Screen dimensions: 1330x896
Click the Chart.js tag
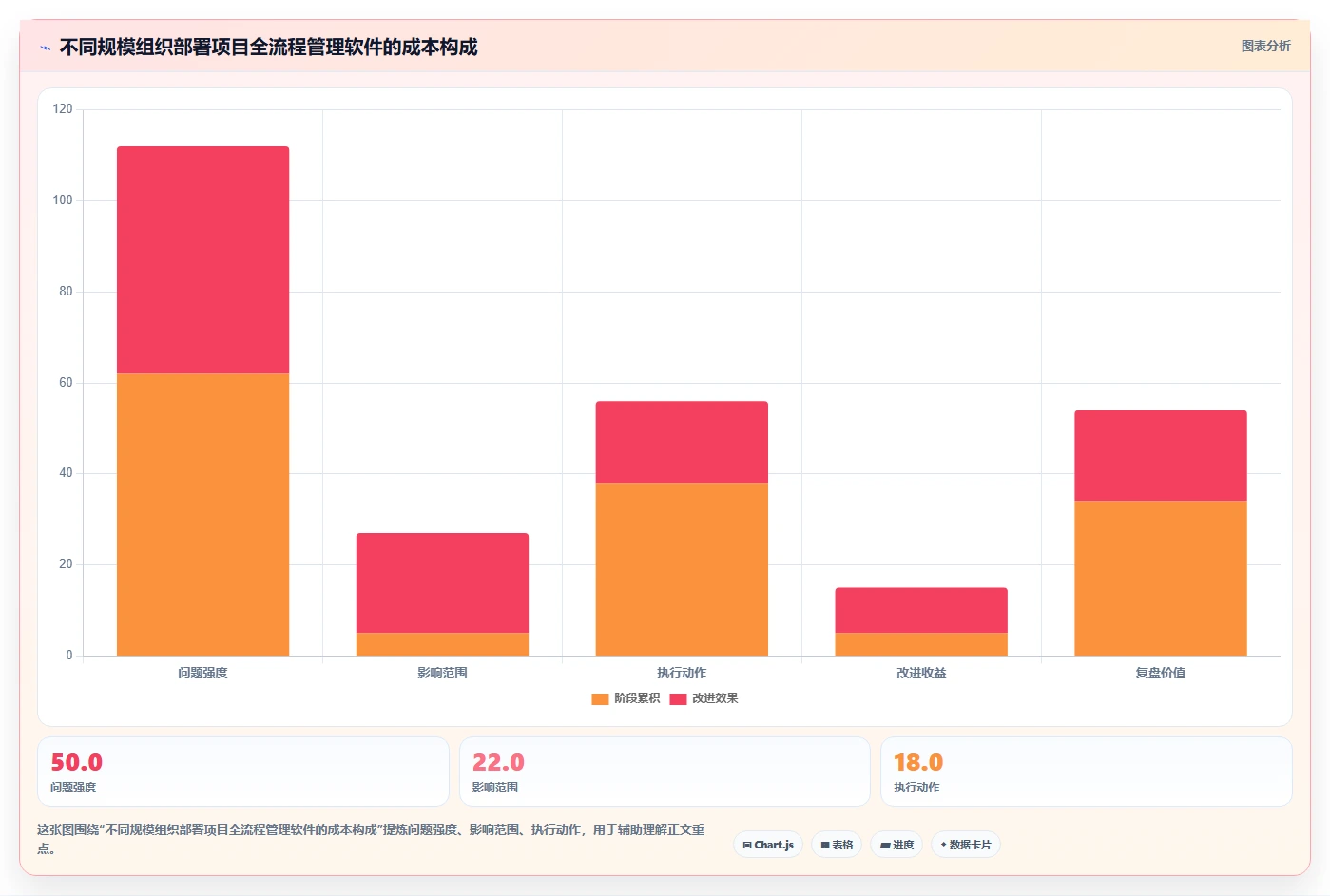pyautogui.click(x=768, y=845)
